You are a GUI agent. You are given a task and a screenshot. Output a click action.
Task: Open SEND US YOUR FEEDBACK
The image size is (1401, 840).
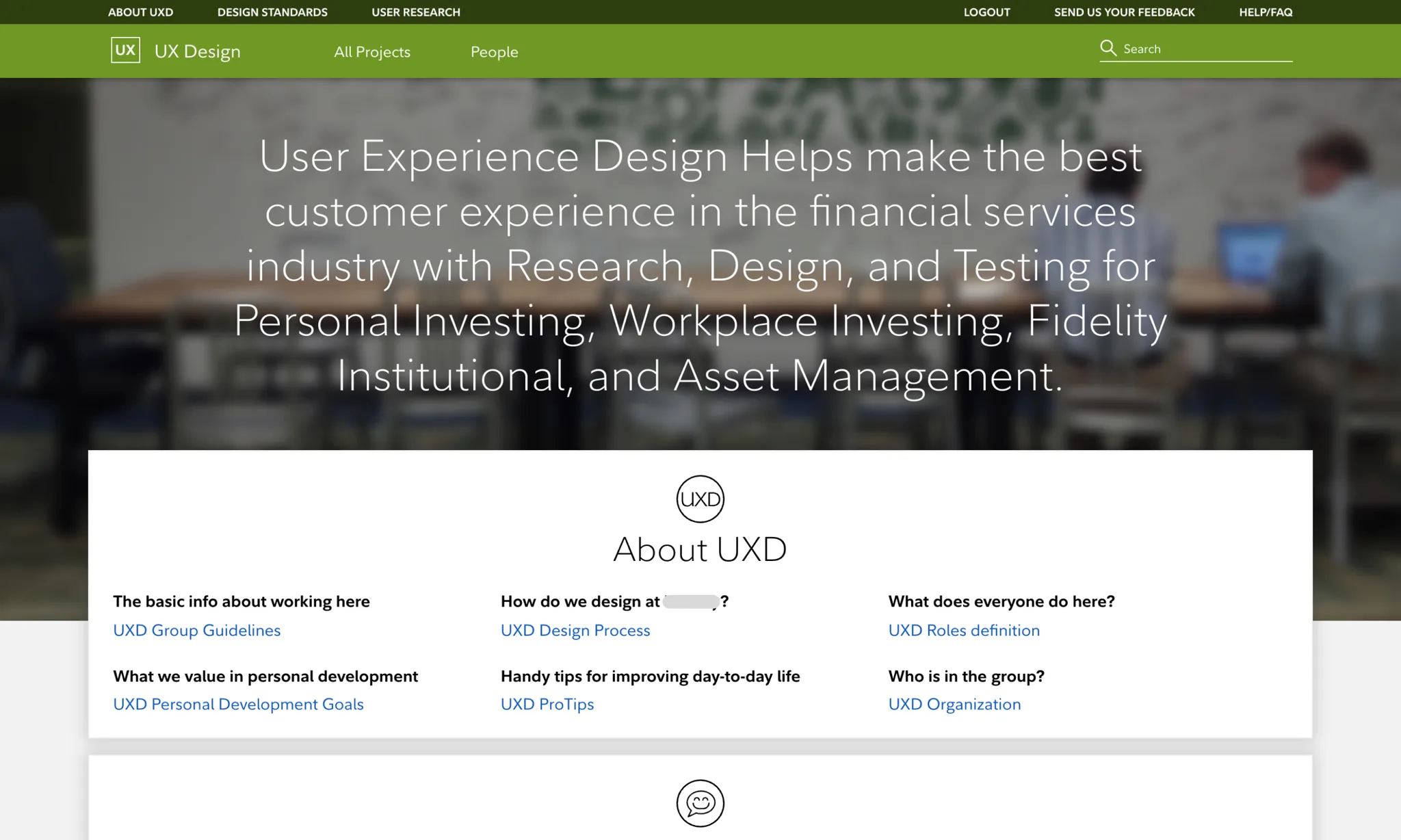(1124, 12)
